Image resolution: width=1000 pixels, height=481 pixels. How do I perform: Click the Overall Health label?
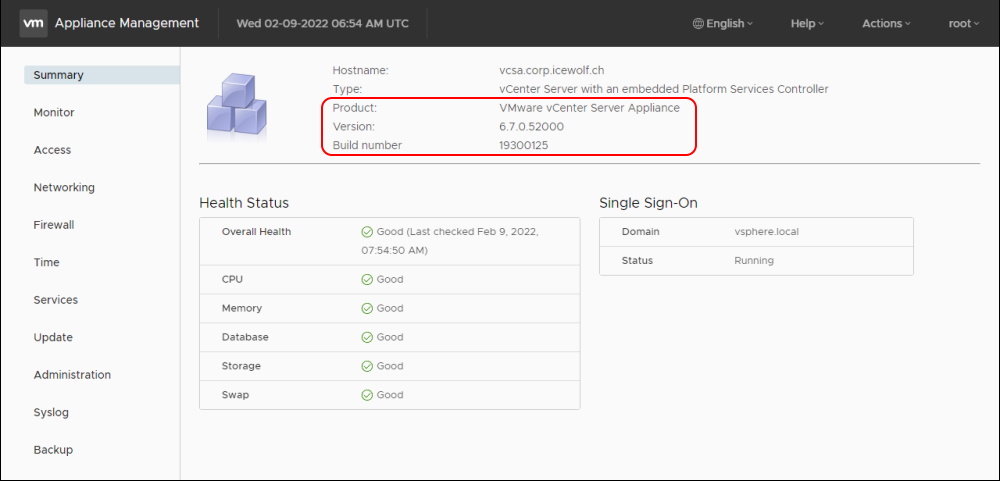(256, 232)
